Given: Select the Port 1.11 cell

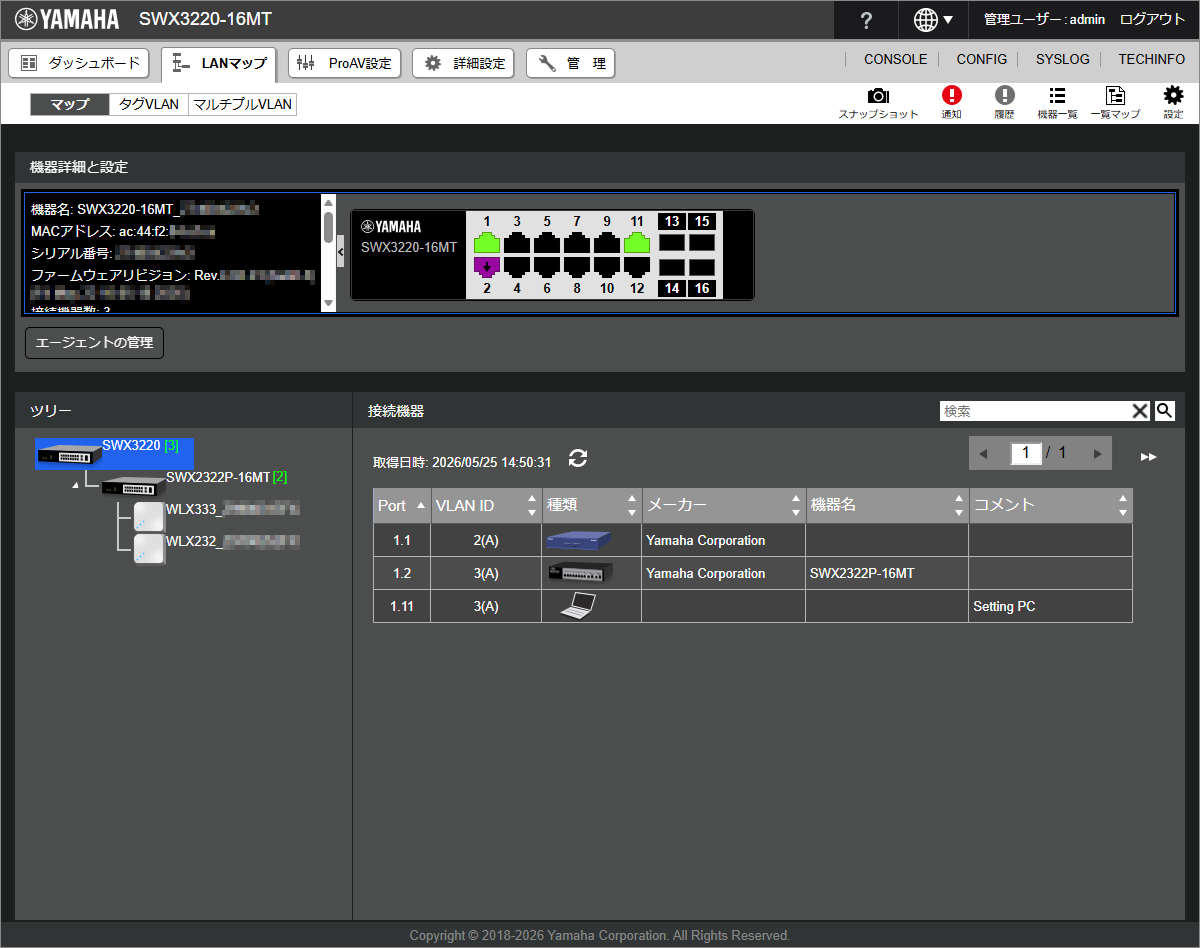Looking at the screenshot, I should (x=402, y=606).
